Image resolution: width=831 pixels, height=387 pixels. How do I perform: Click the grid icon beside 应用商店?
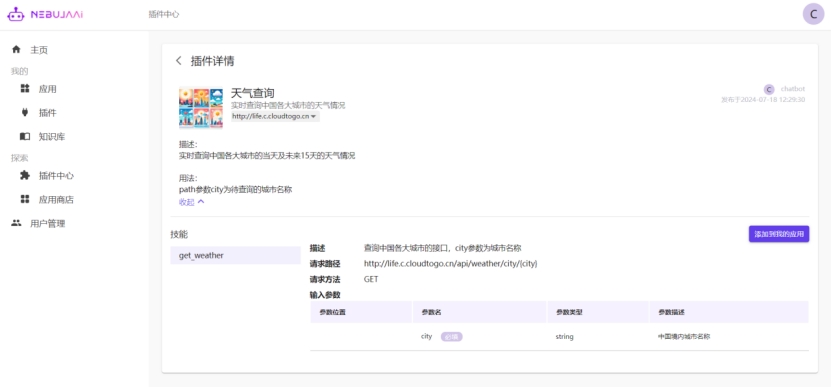[x=25, y=199]
